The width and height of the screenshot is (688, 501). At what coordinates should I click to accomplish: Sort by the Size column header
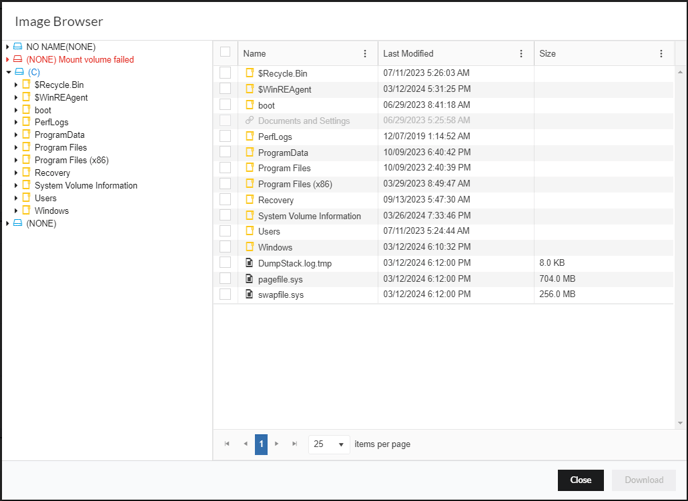tap(547, 54)
